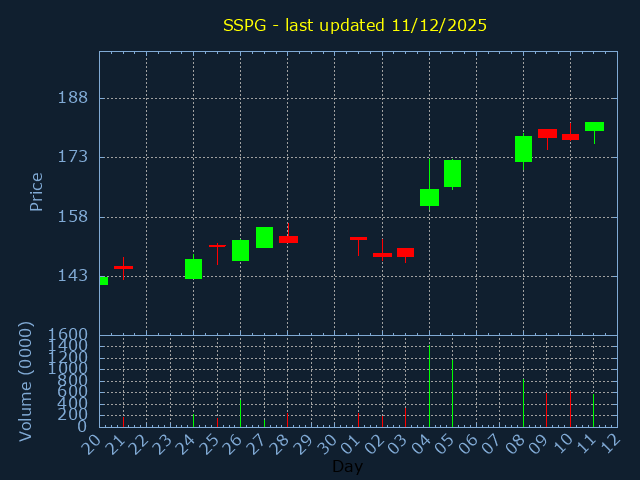Click the green candlestick on day 11
The width and height of the screenshot is (640, 480).
[594, 126]
